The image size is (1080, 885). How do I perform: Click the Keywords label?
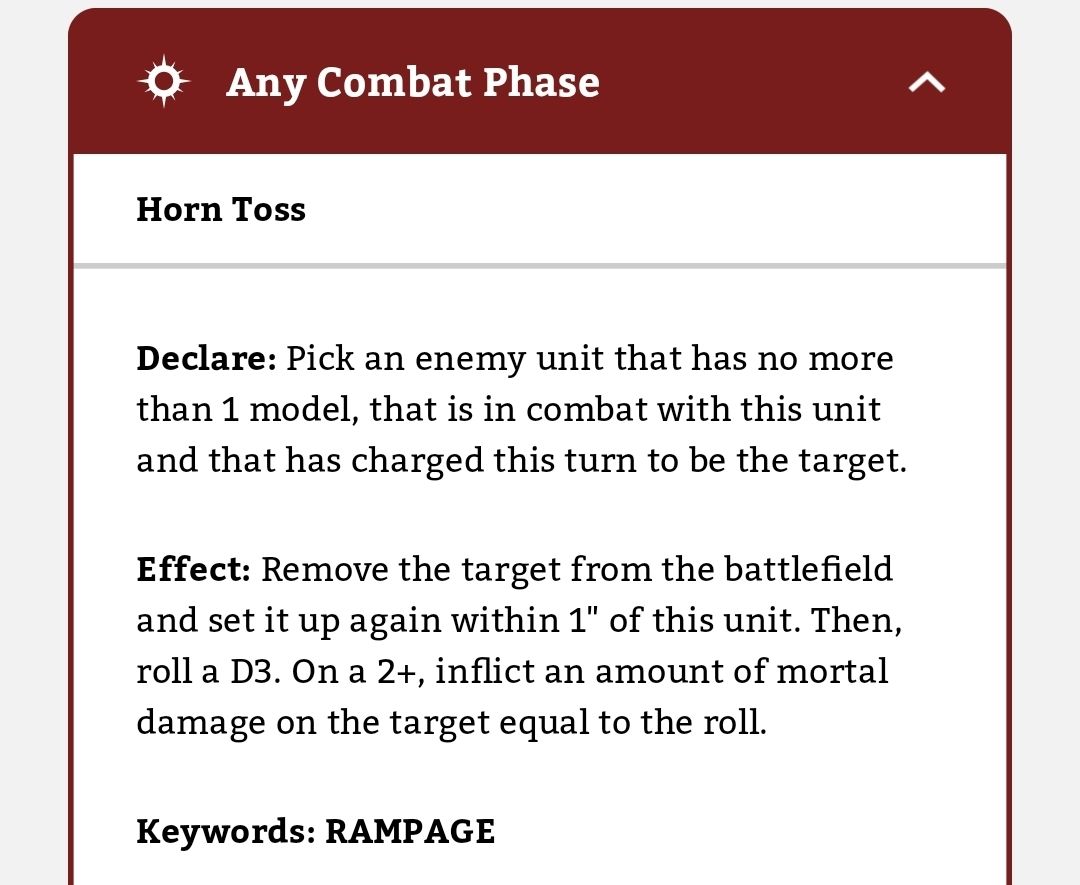pyautogui.click(x=226, y=831)
